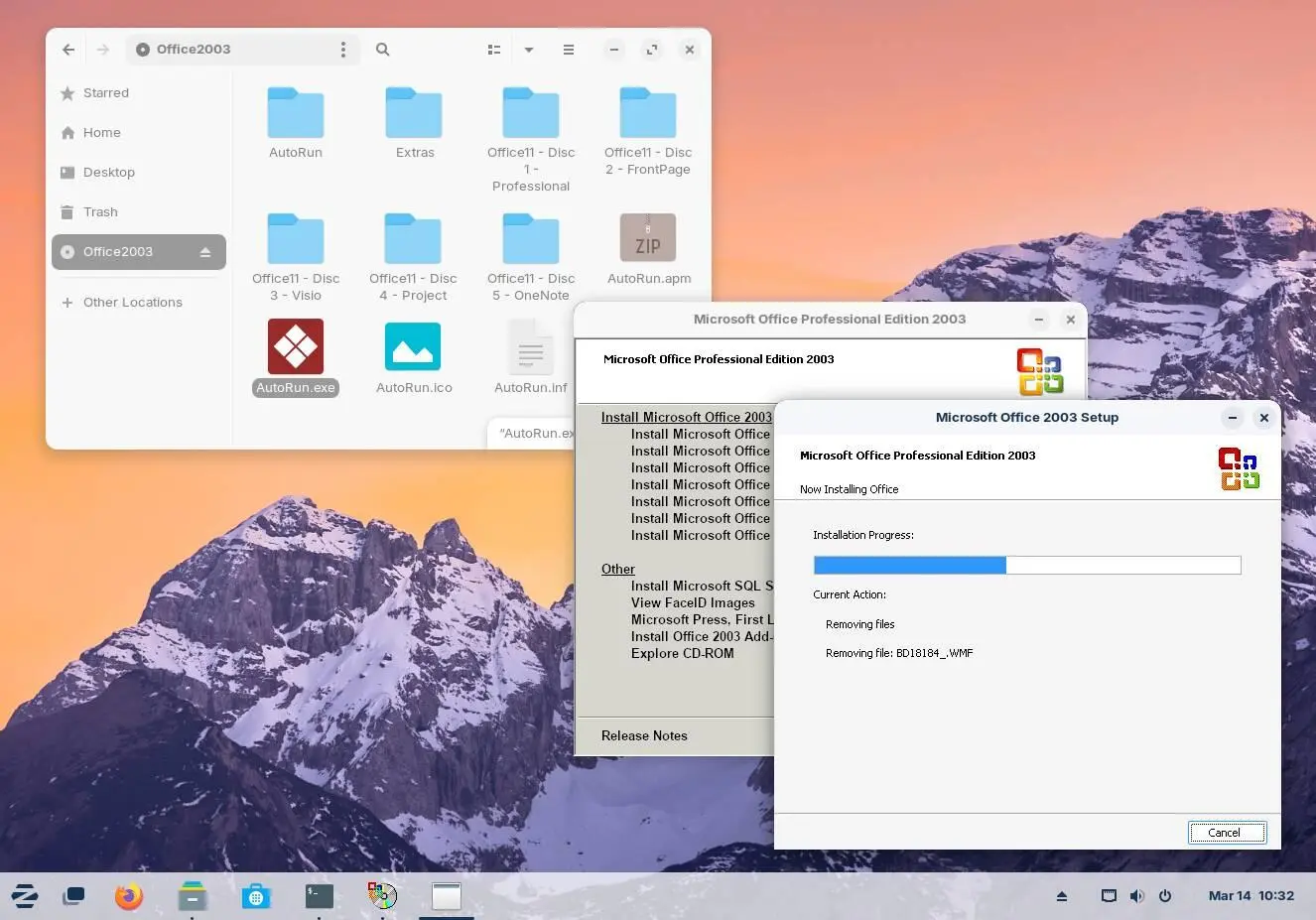Open network status tray icon
This screenshot has width=1316, height=920.
[1109, 896]
